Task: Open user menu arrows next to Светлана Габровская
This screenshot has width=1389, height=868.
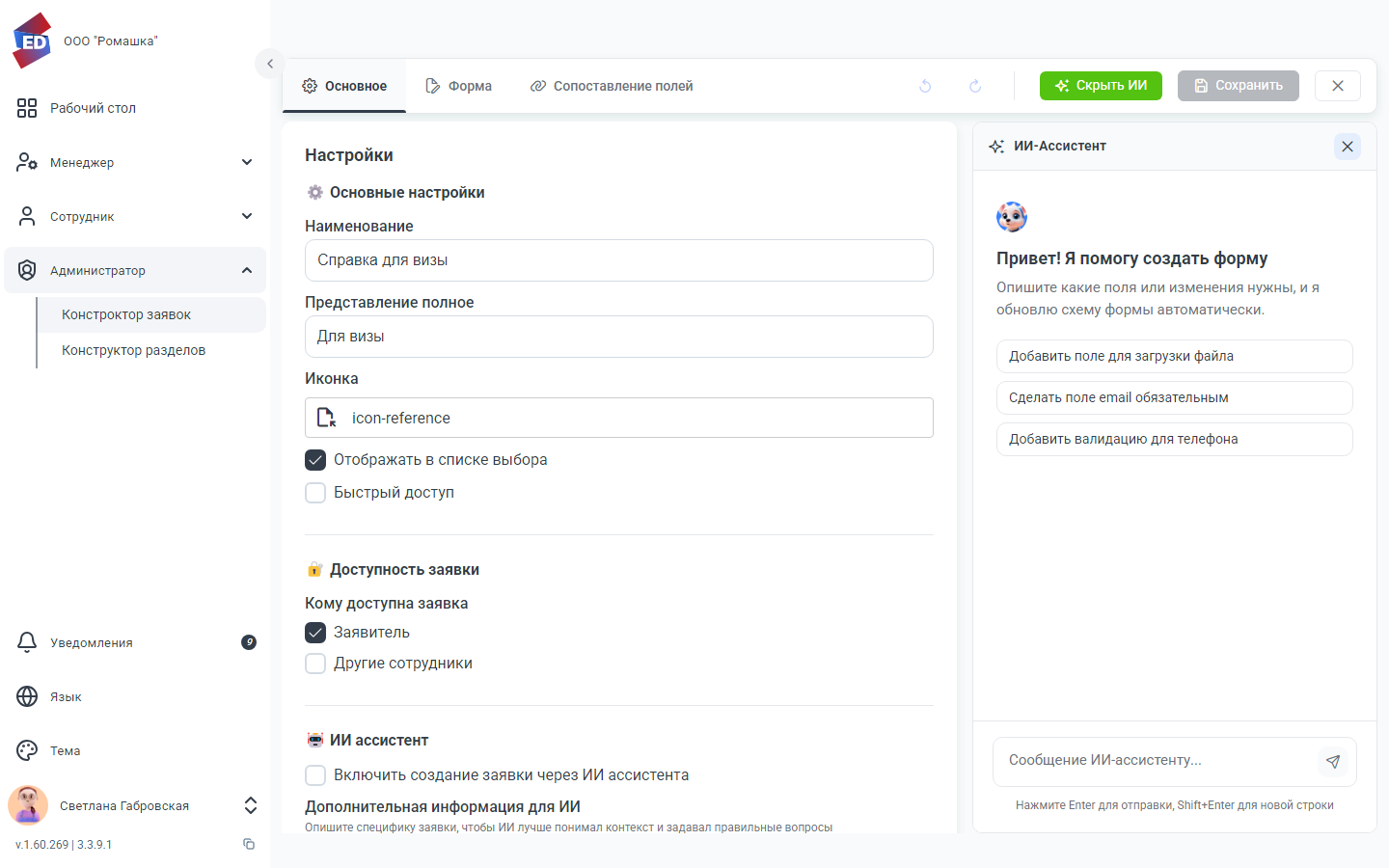Action: [x=251, y=805]
